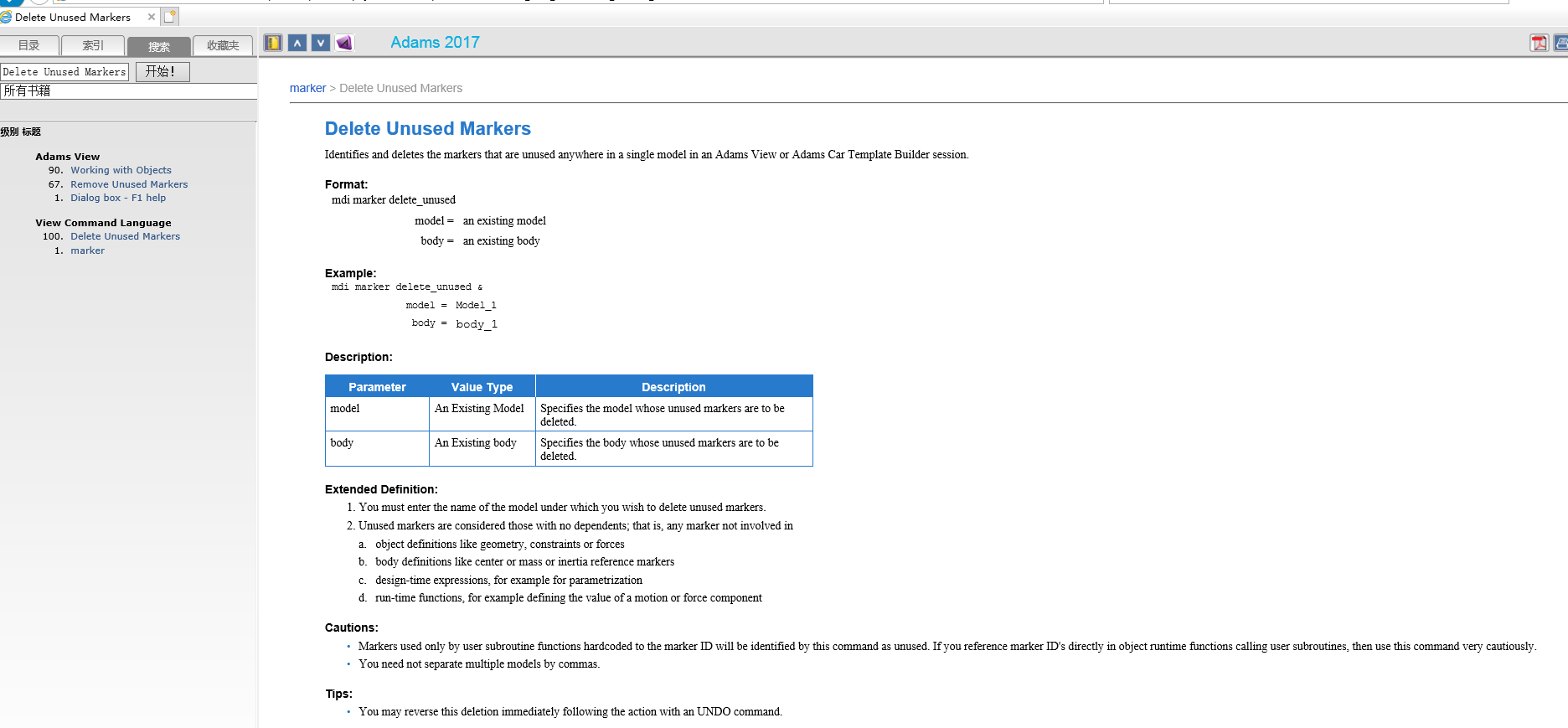Image resolution: width=1568 pixels, height=728 pixels.
Task: Open the PDF version icon
Action: tap(1539, 43)
